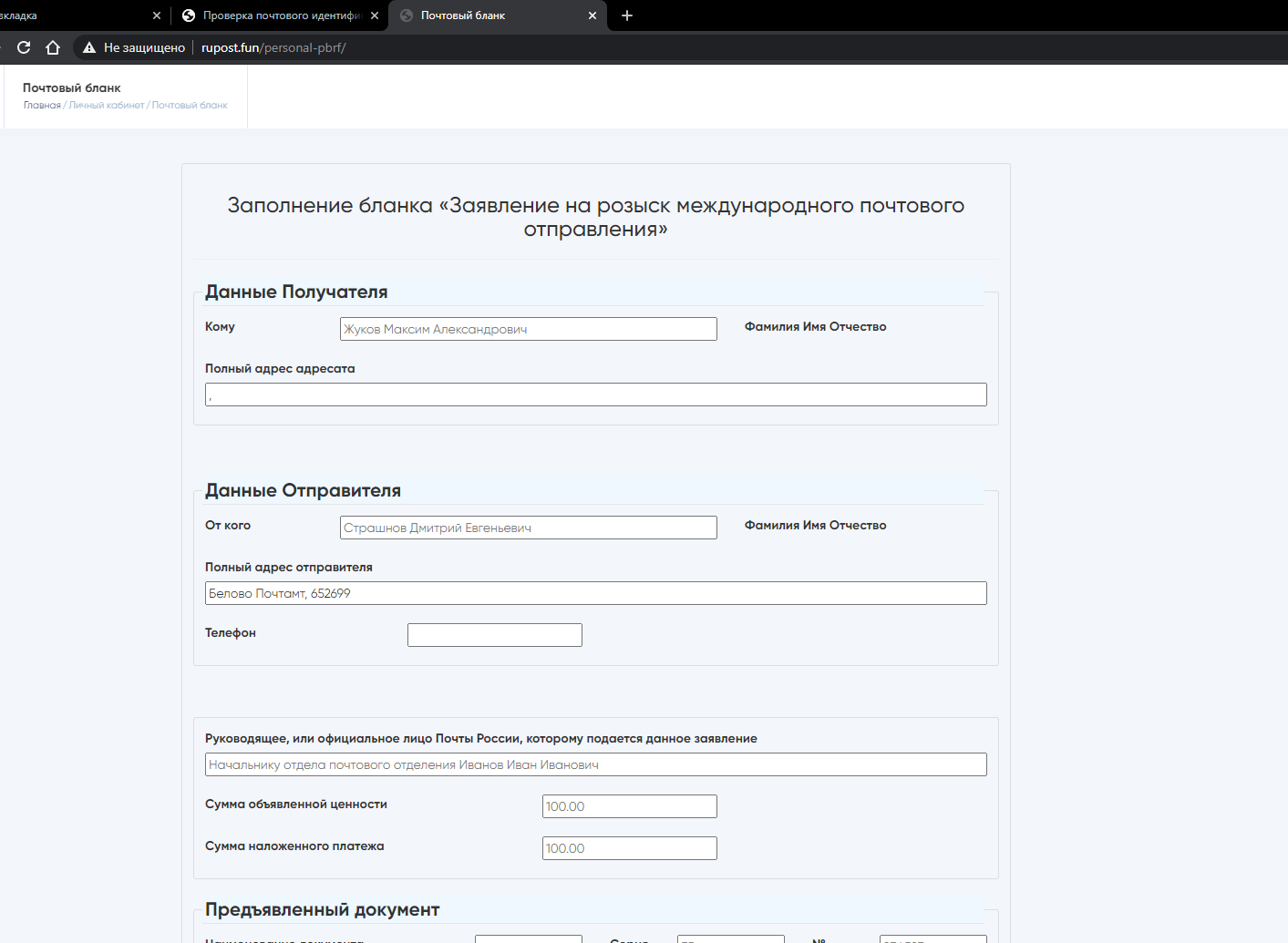Focus the 'Руководящее, или официальное лицо' field
The height and width of the screenshot is (943, 1288).
tap(595, 764)
